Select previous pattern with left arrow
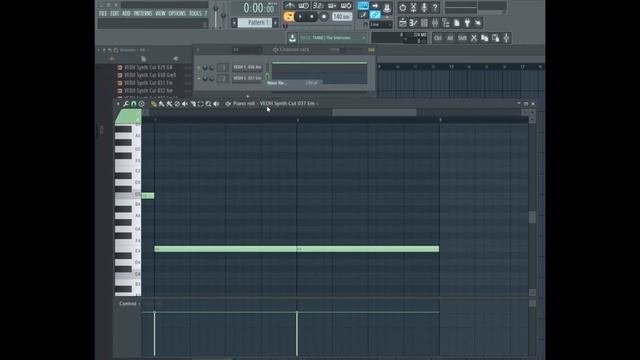Image resolution: width=640 pixels, height=360 pixels. pos(234,22)
